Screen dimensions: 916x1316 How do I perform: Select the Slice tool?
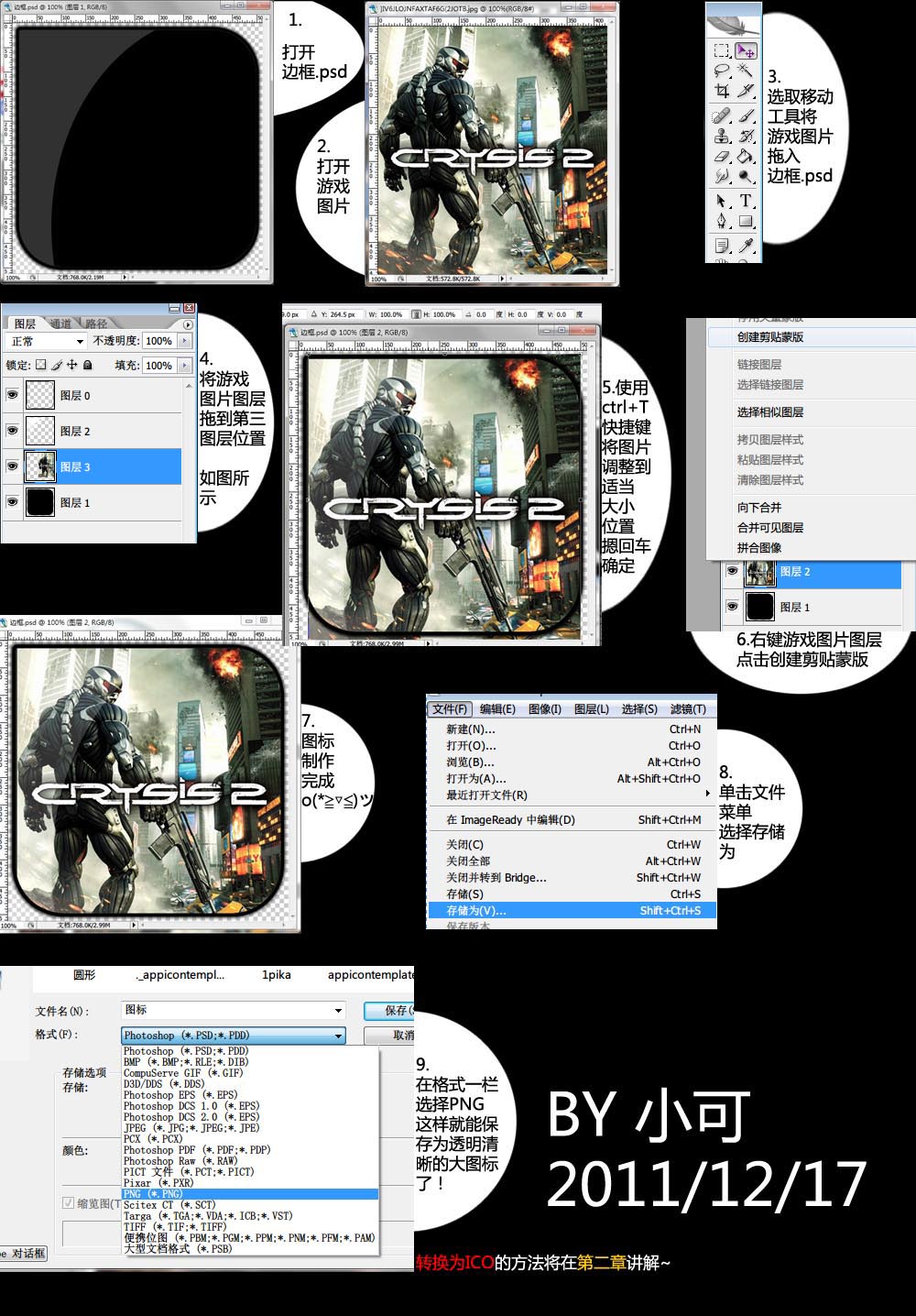tap(746, 92)
